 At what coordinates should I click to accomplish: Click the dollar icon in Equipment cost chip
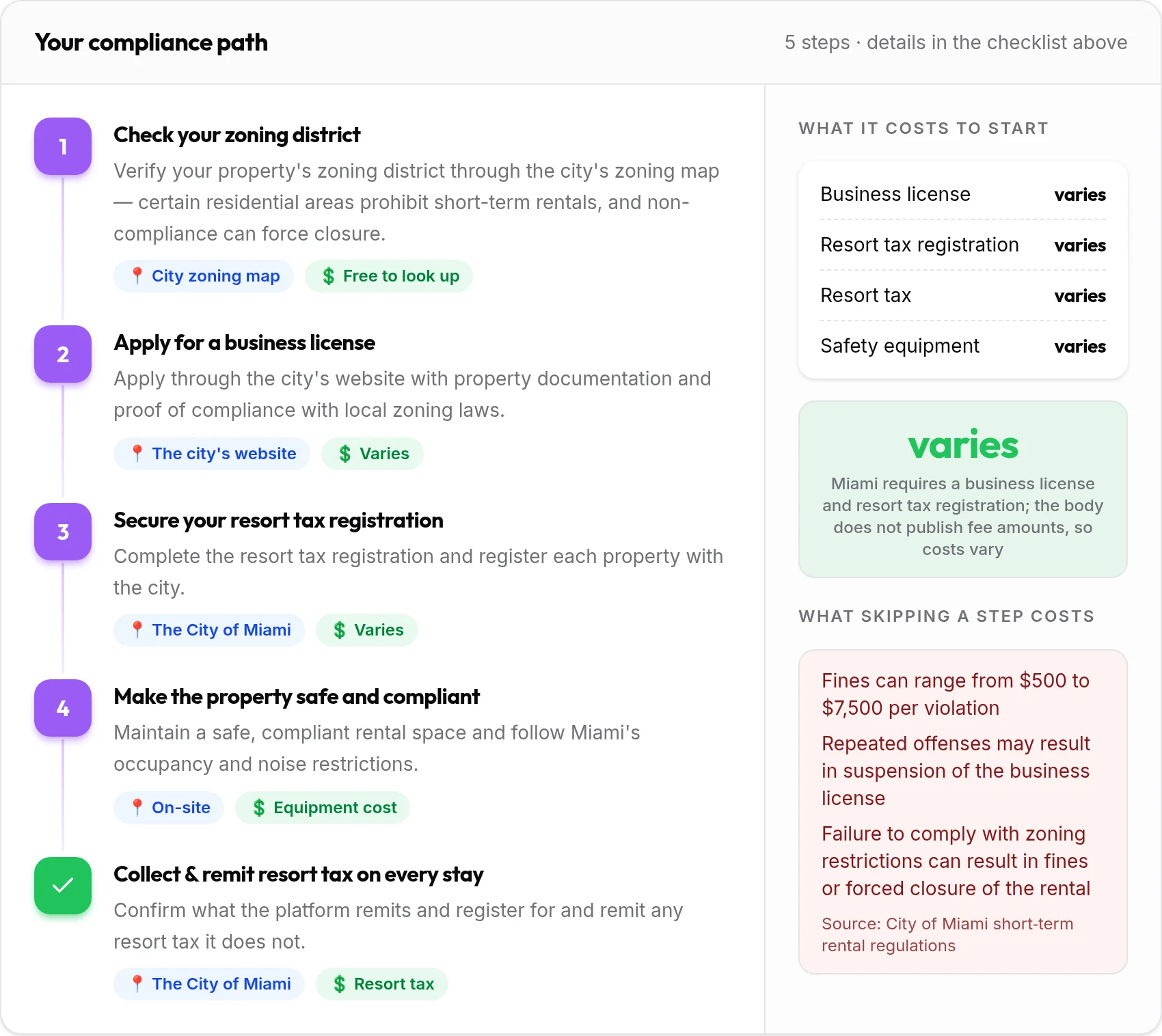258,808
